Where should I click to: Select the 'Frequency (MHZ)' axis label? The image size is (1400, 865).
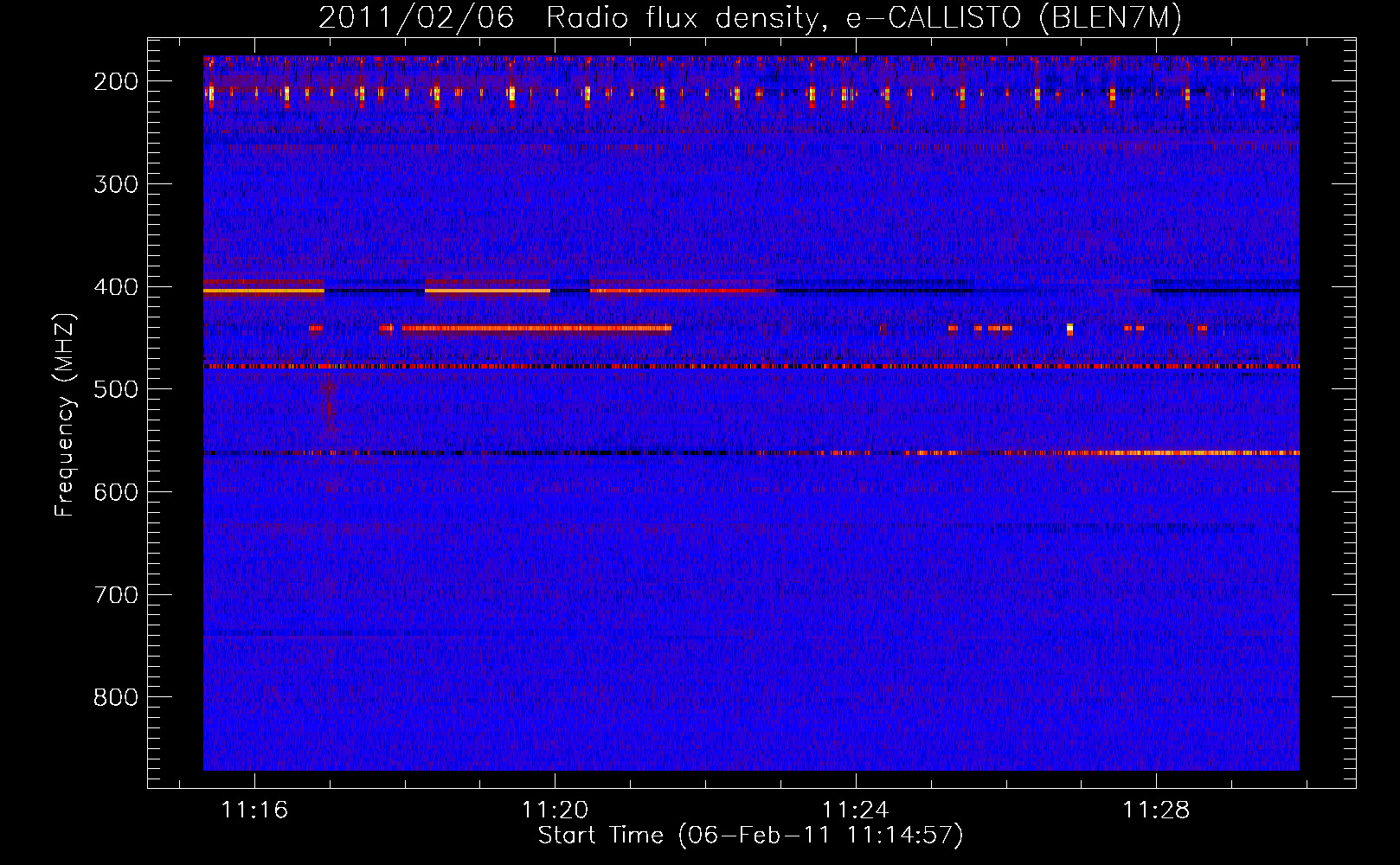pos(66,414)
